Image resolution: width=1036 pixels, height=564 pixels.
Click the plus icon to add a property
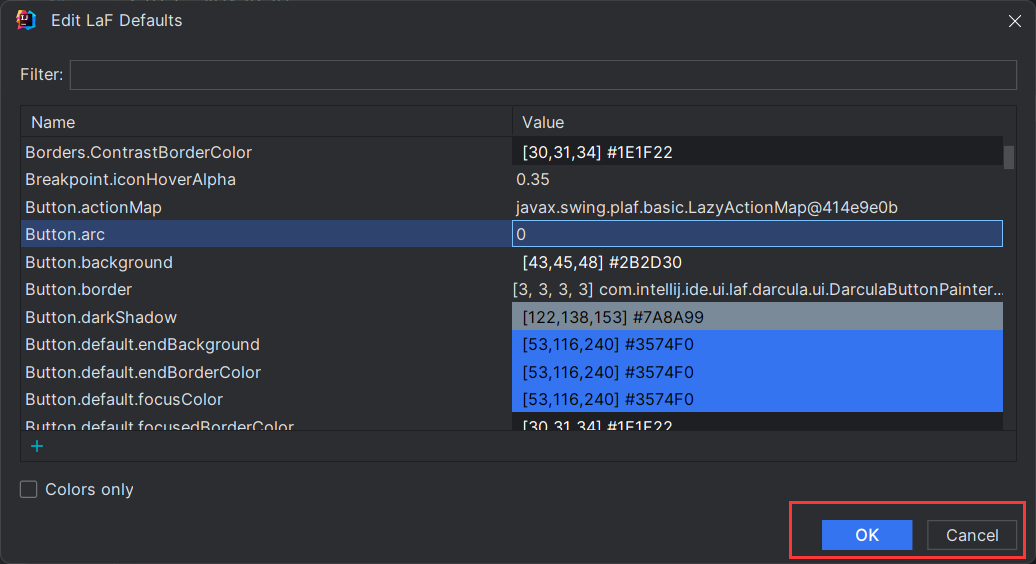(x=37, y=446)
